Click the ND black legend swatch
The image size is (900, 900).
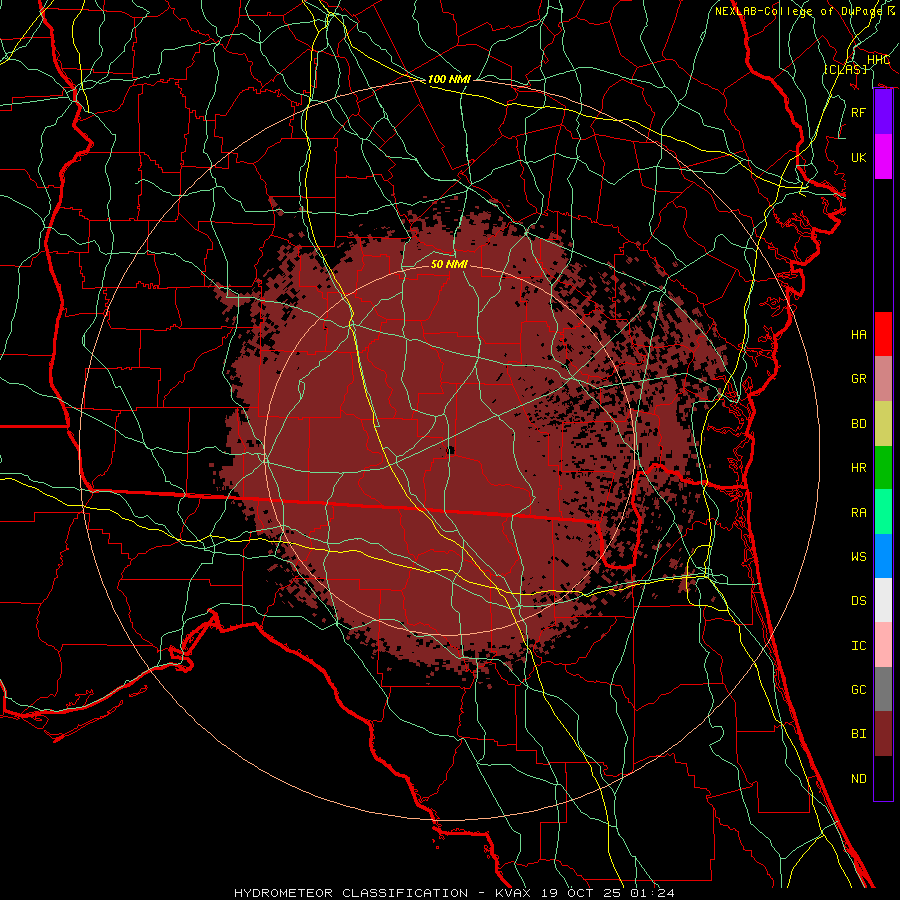[x=883, y=778]
